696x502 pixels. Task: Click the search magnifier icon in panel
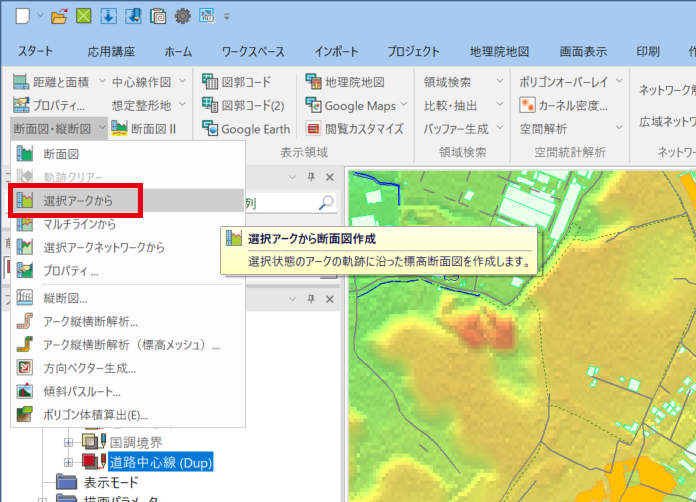pyautogui.click(x=326, y=203)
